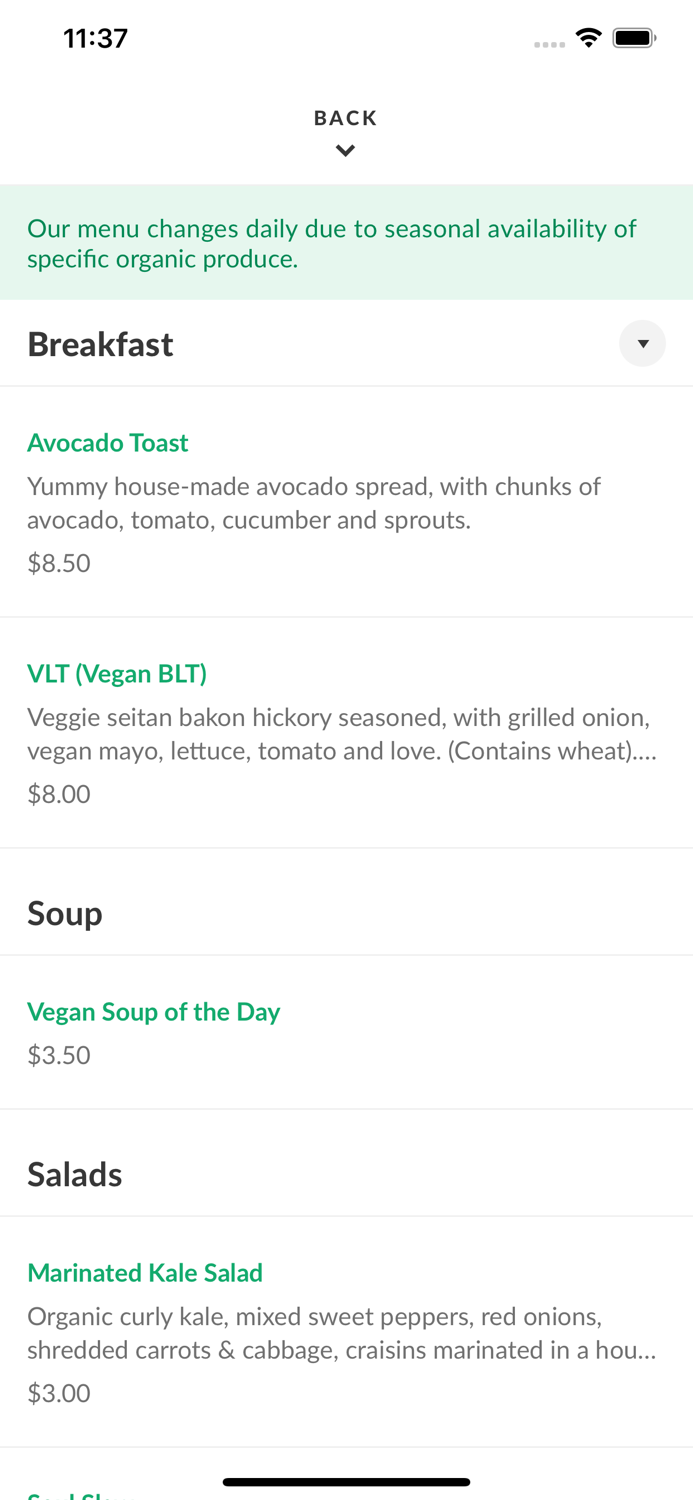Tap the $3.50 soup price
693x1500 pixels.
coord(59,1055)
